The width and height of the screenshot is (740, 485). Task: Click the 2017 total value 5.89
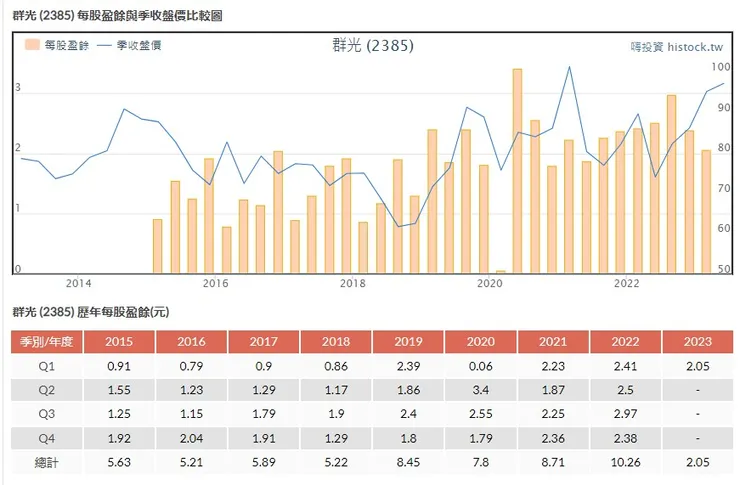tap(264, 462)
